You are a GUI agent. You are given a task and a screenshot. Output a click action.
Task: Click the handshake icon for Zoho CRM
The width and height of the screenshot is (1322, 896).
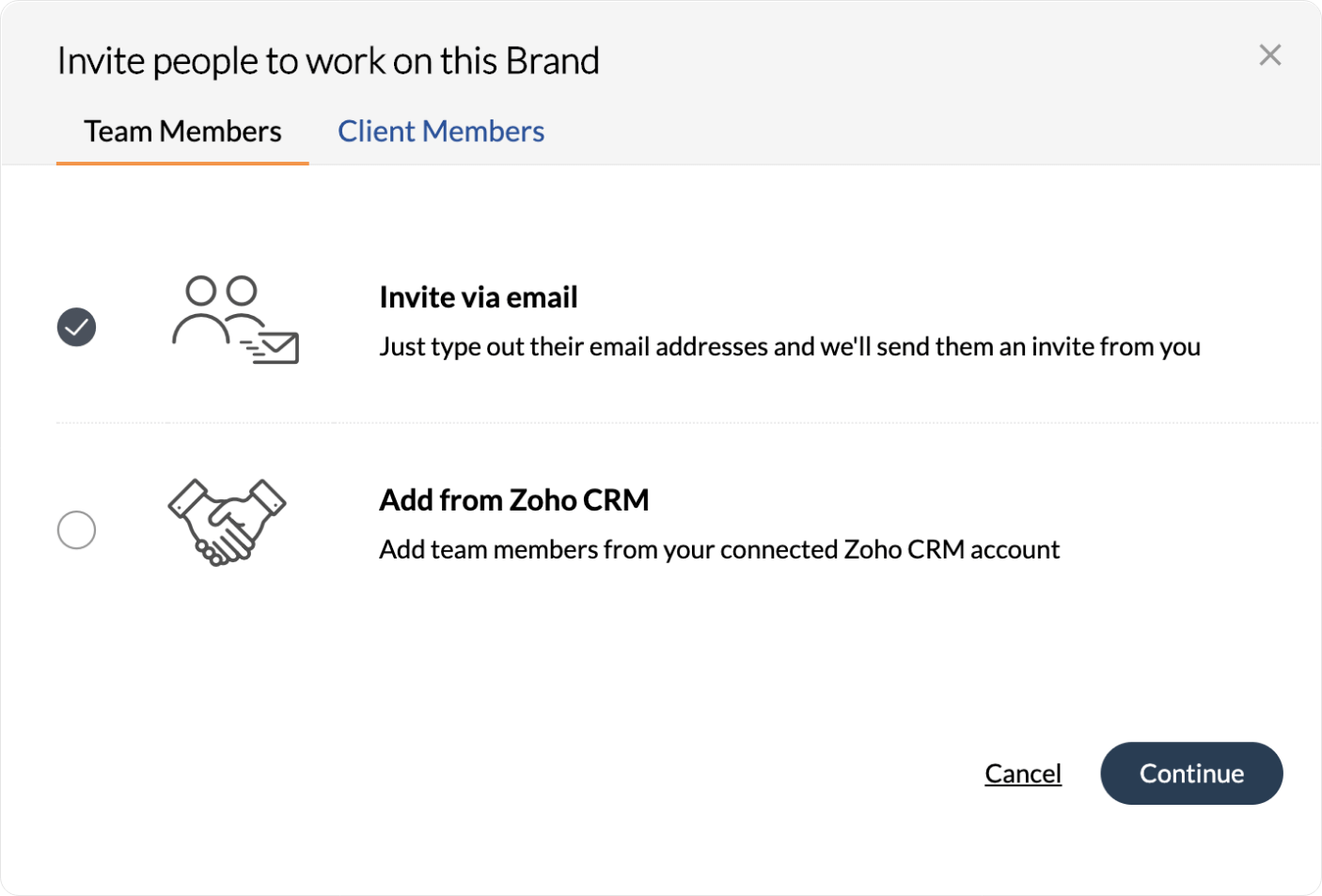click(x=227, y=520)
